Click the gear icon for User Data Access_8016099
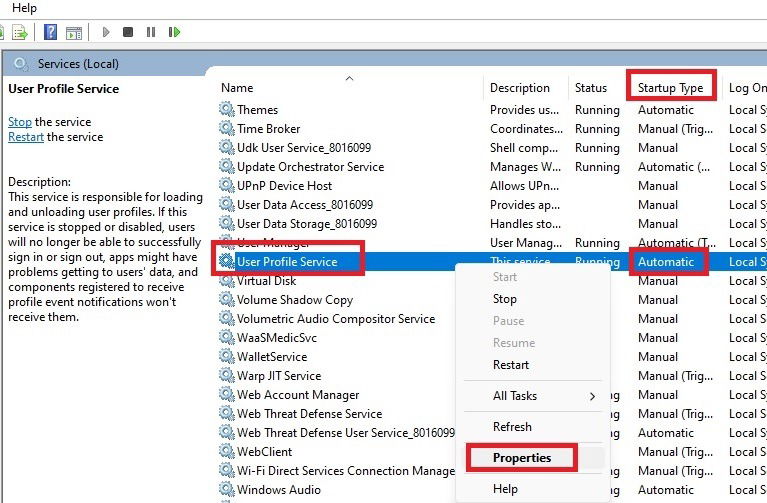 pyautogui.click(x=226, y=204)
